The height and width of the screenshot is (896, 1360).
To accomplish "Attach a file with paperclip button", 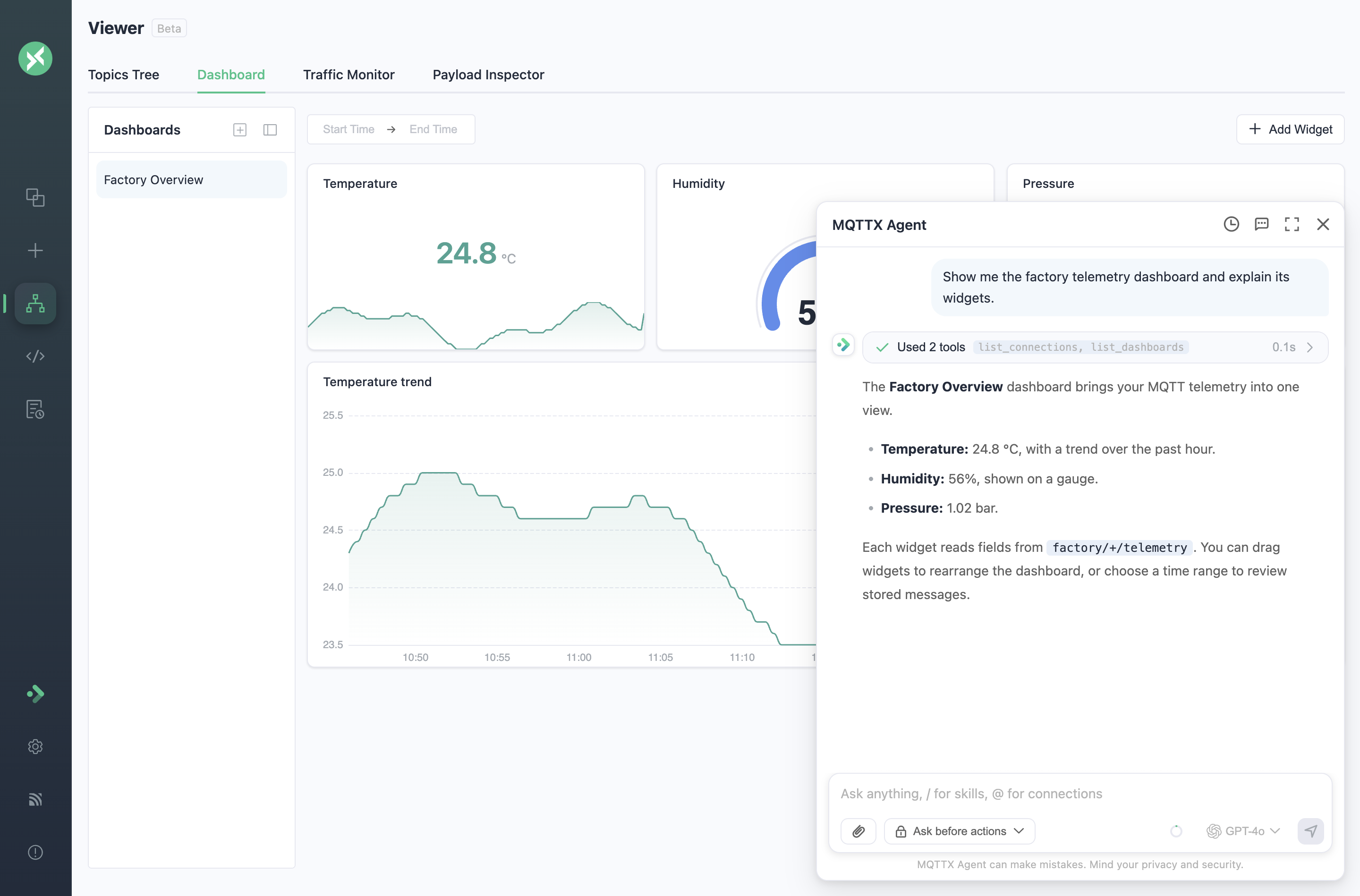I will coord(858,831).
